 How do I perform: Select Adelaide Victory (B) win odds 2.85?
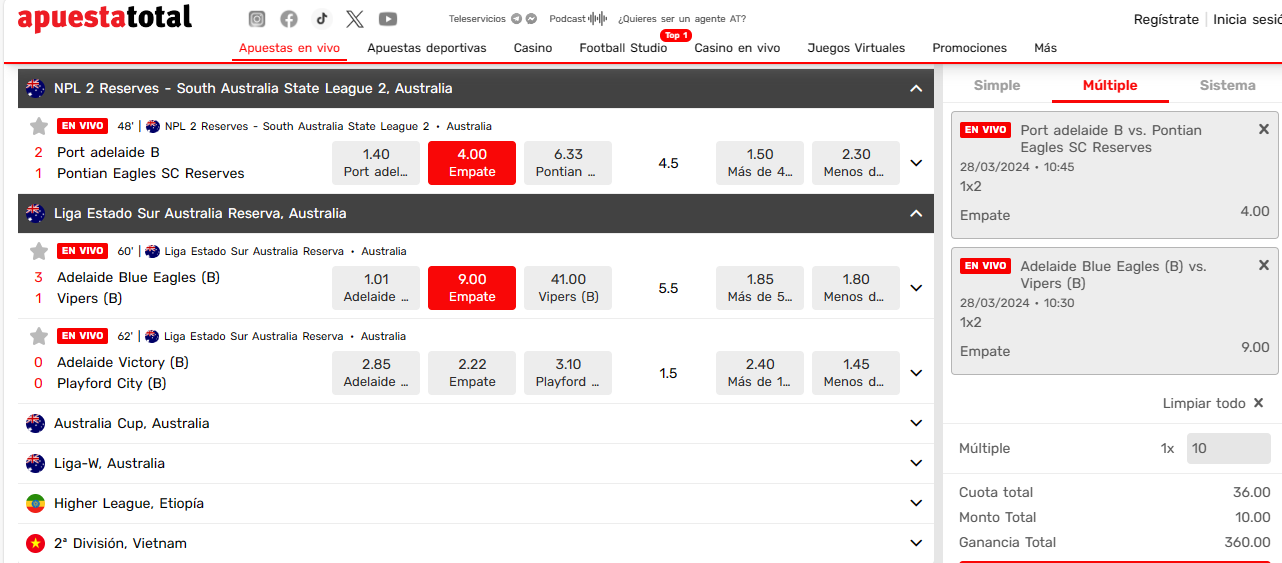point(376,373)
